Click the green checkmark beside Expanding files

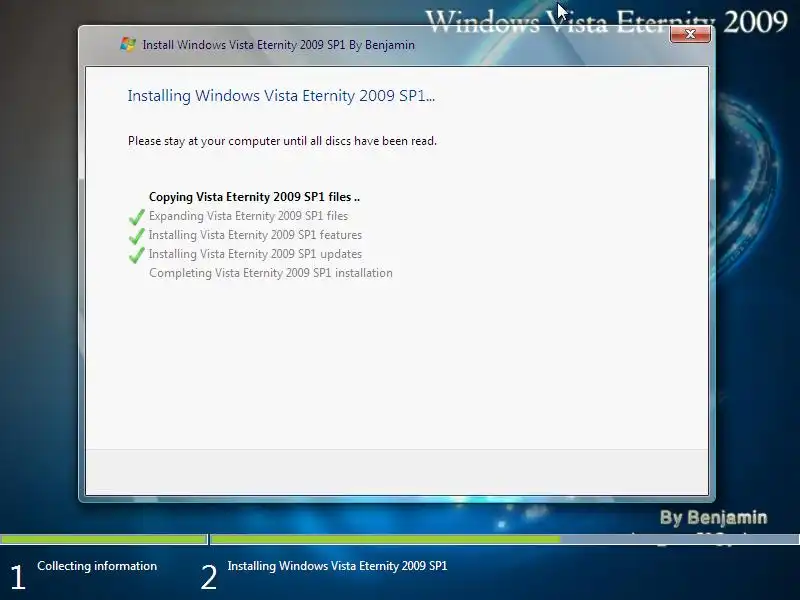(137, 217)
